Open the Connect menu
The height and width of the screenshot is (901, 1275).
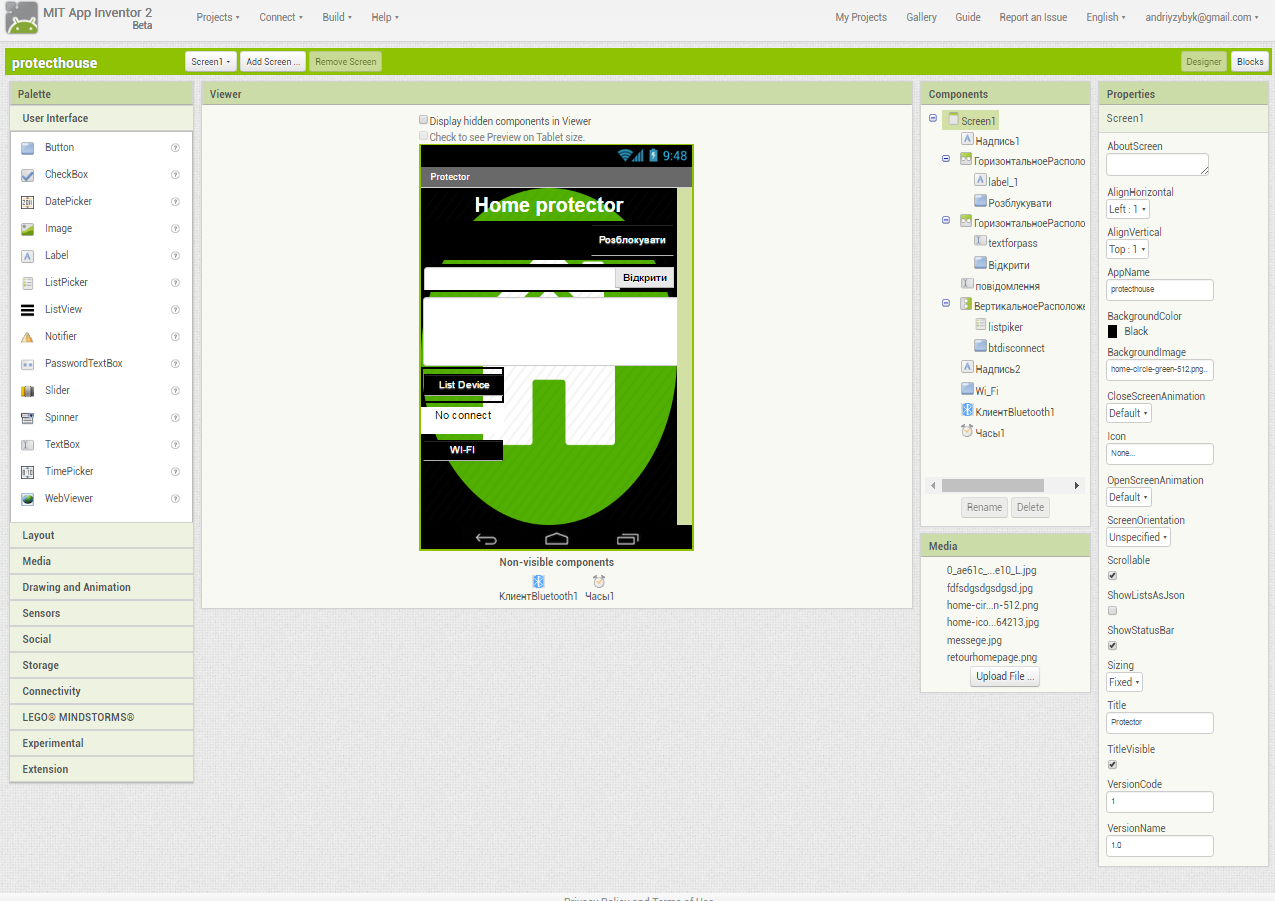281,17
